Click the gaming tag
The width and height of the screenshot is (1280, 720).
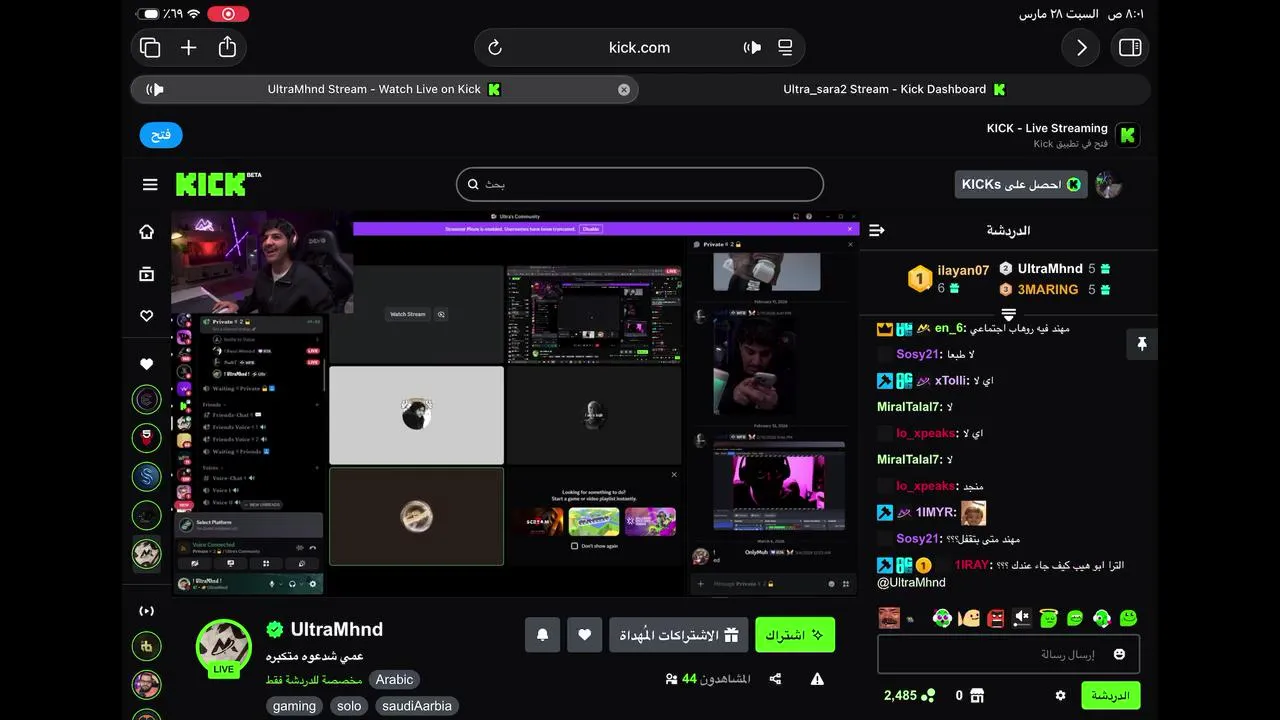click(x=295, y=706)
